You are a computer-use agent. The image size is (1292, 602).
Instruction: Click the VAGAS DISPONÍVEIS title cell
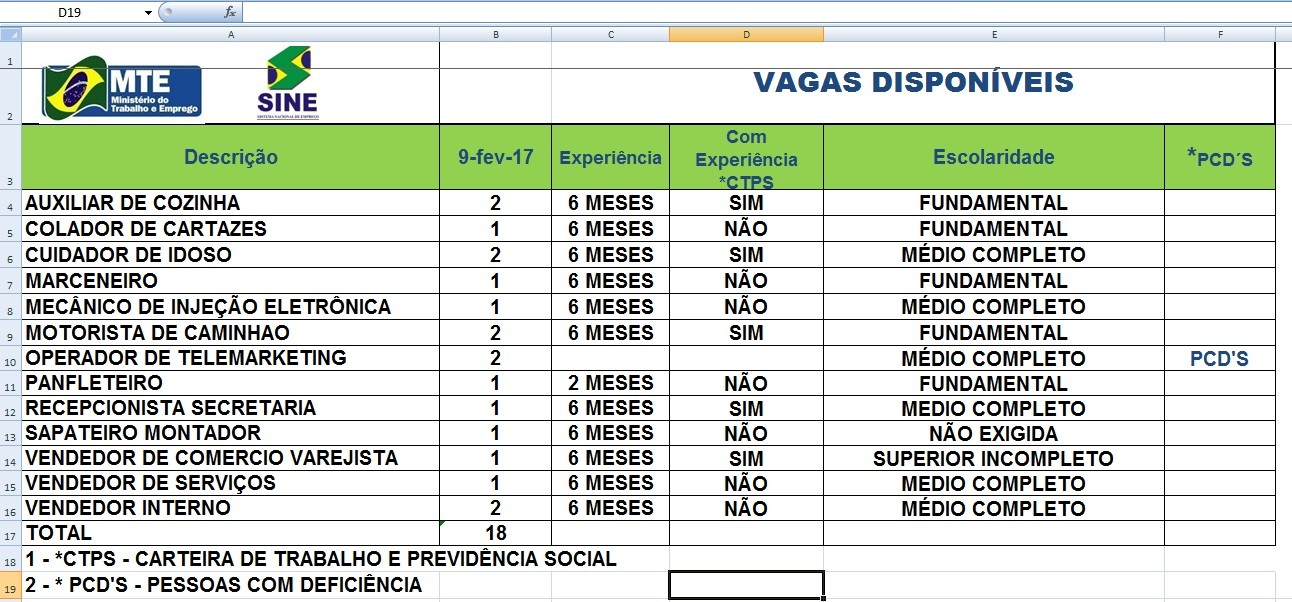tap(913, 83)
